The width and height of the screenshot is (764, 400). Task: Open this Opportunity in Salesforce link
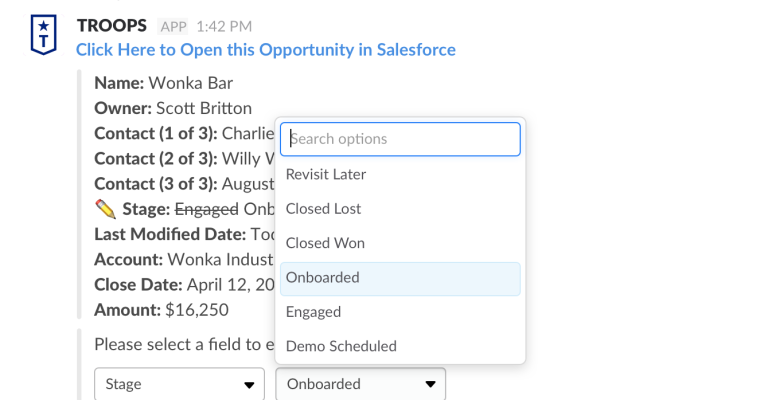point(265,49)
